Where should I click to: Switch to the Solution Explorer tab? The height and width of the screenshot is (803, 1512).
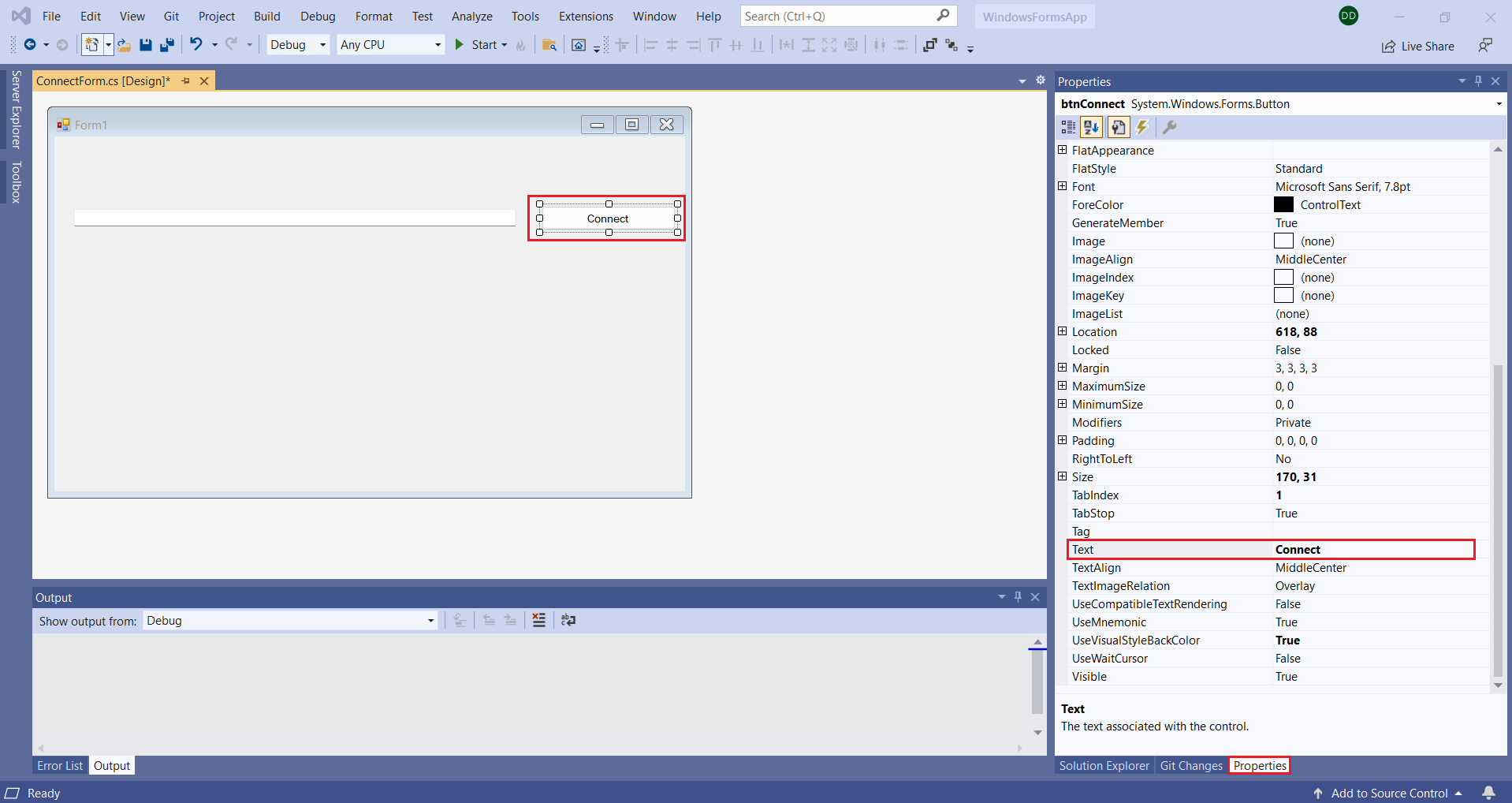pos(1104,766)
